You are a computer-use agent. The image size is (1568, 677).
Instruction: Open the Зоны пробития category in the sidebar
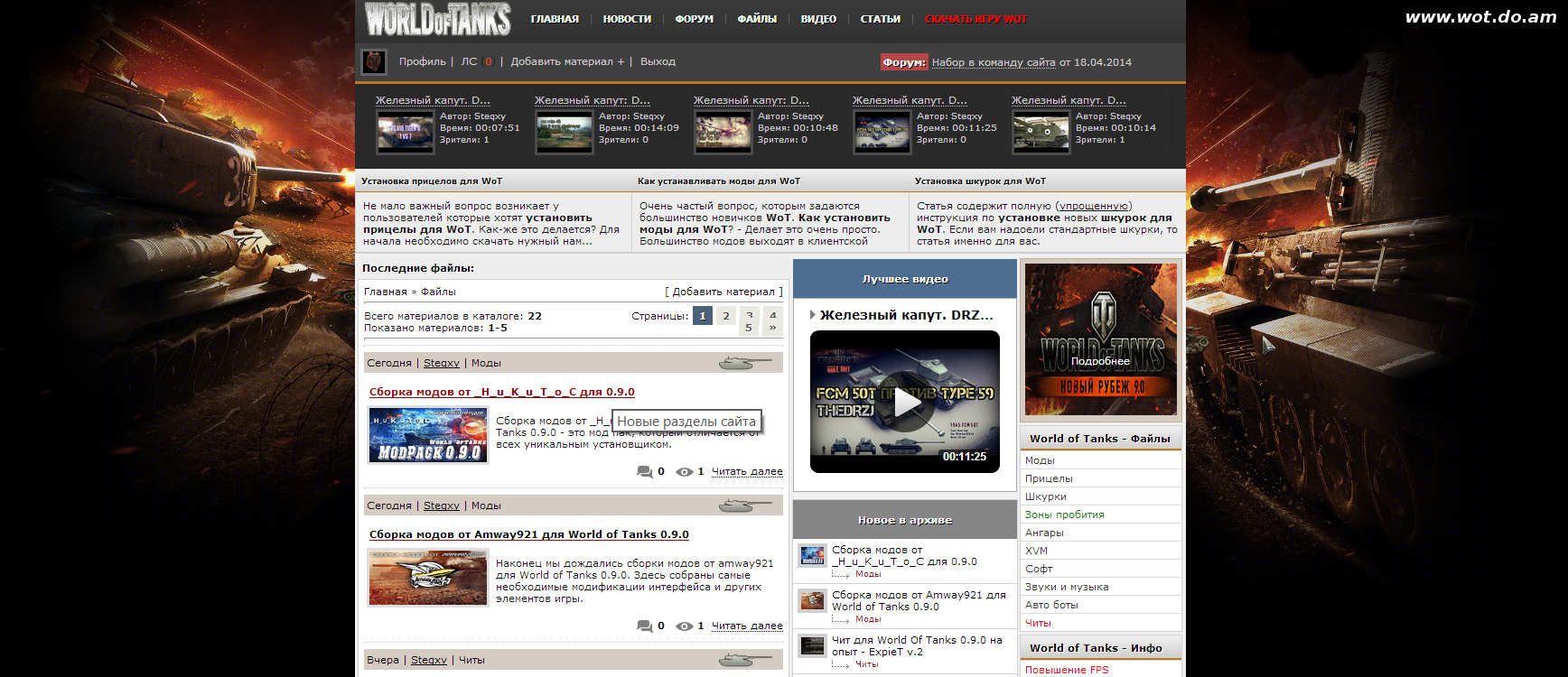(x=1065, y=515)
